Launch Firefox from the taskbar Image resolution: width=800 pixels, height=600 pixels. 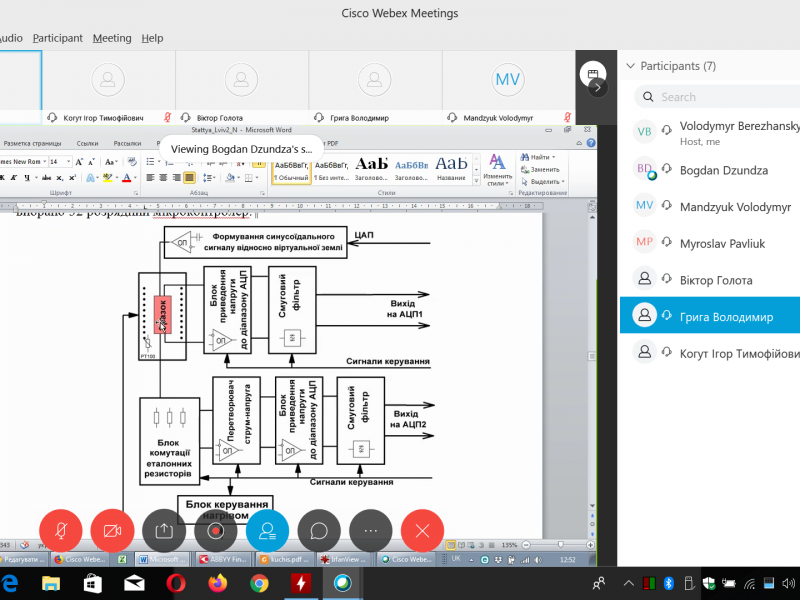217,582
